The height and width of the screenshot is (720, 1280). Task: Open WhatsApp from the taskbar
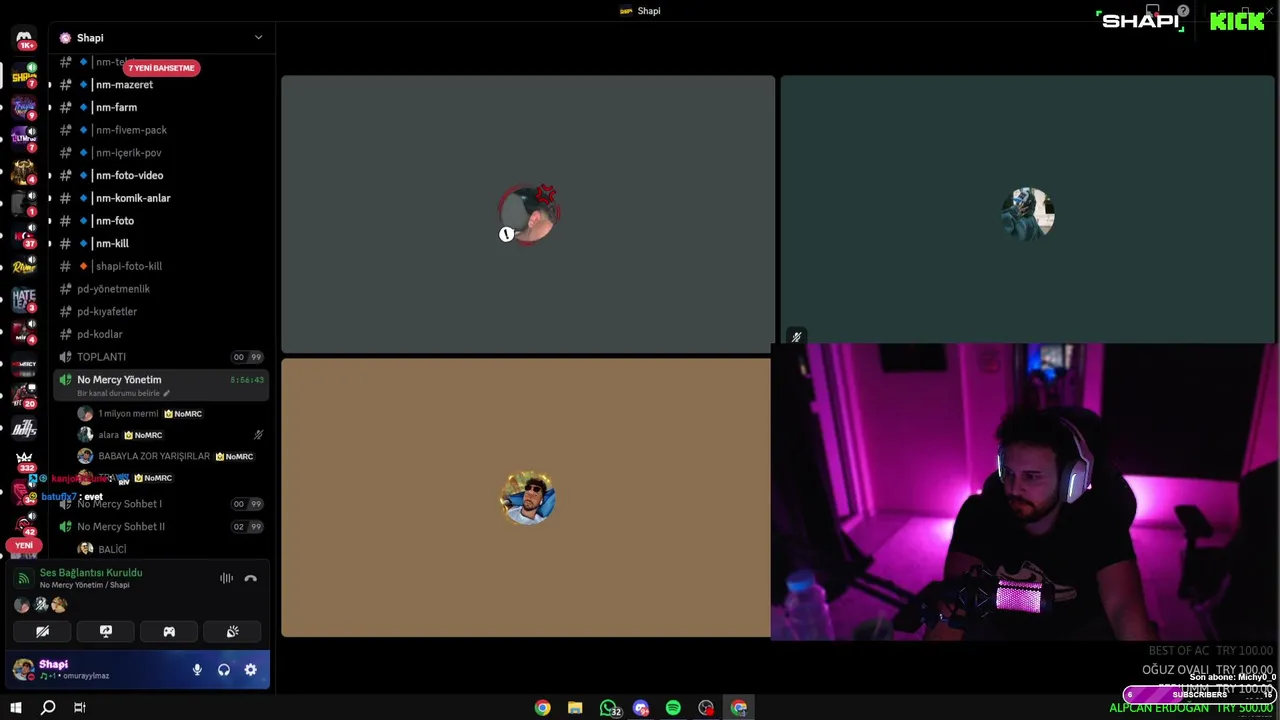point(608,708)
